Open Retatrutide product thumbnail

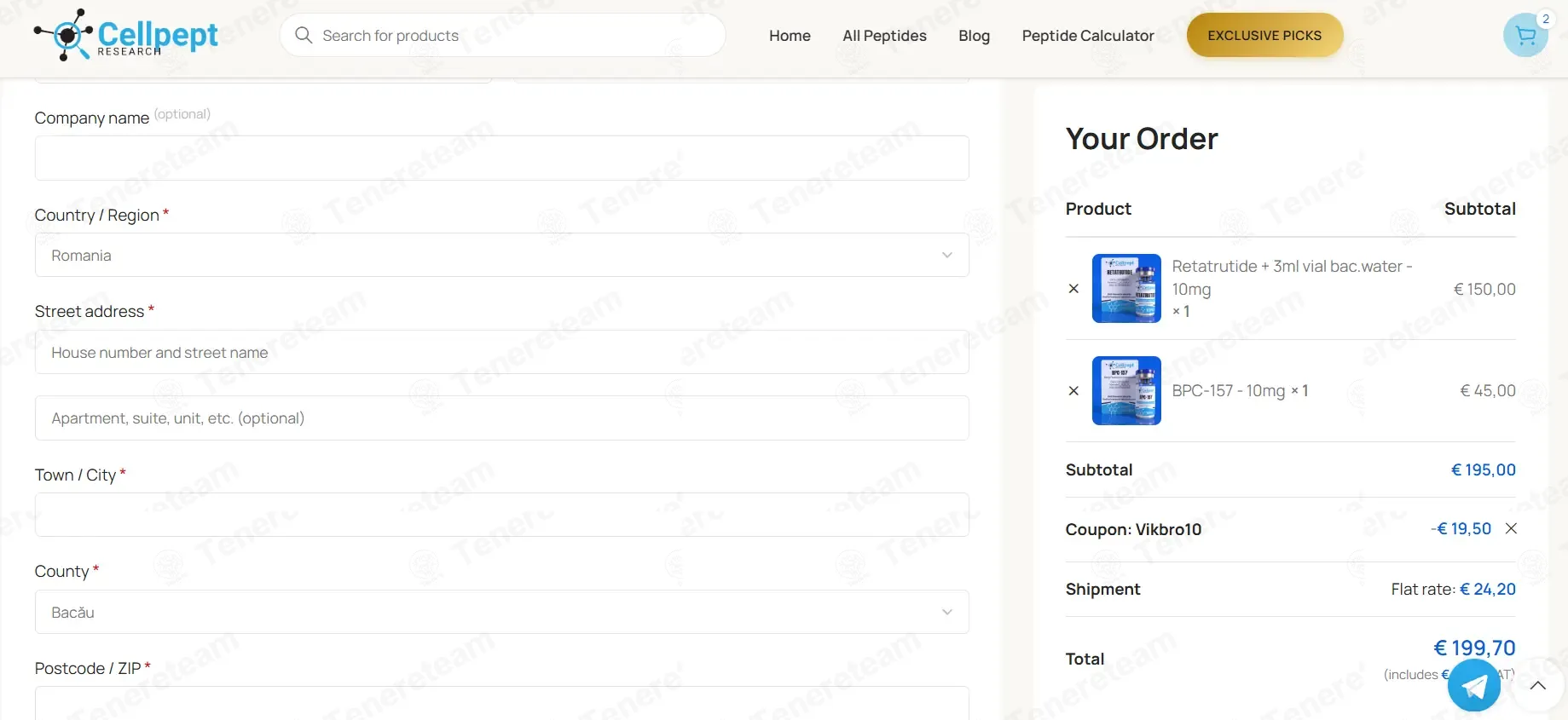[x=1126, y=288]
